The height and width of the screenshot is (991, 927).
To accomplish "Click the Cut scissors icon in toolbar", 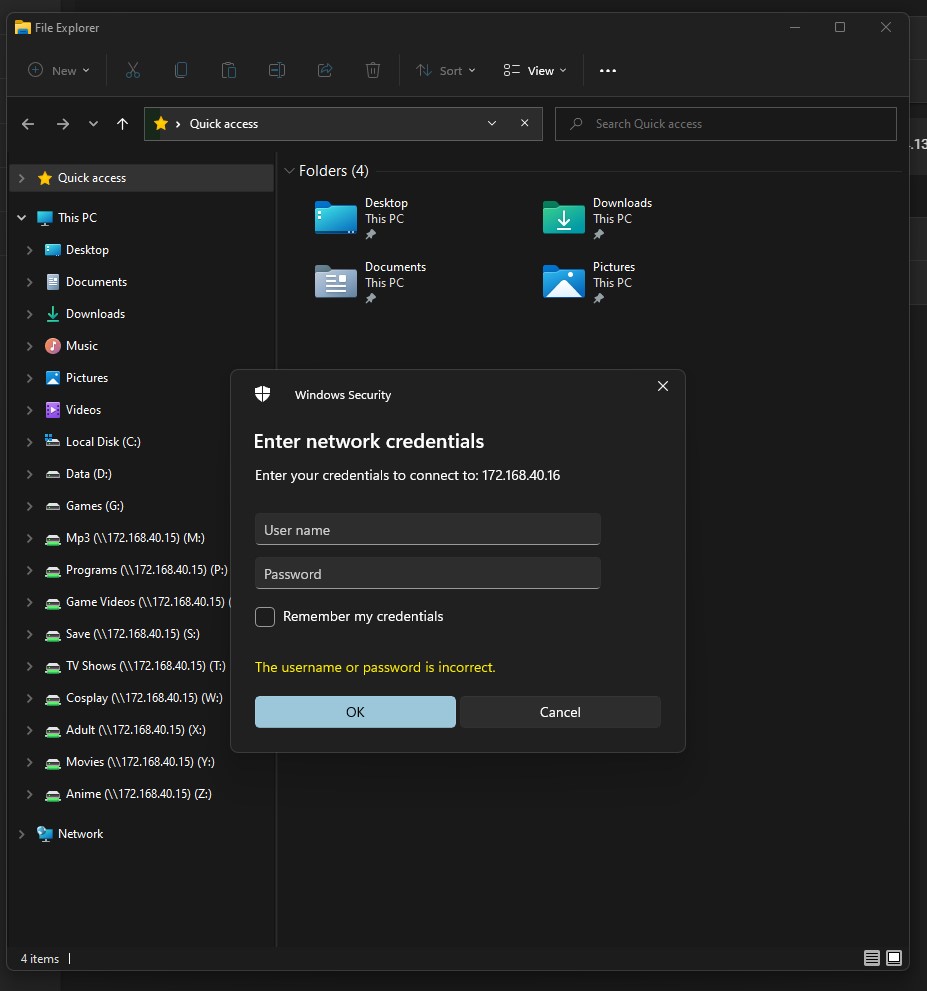I will pos(133,70).
